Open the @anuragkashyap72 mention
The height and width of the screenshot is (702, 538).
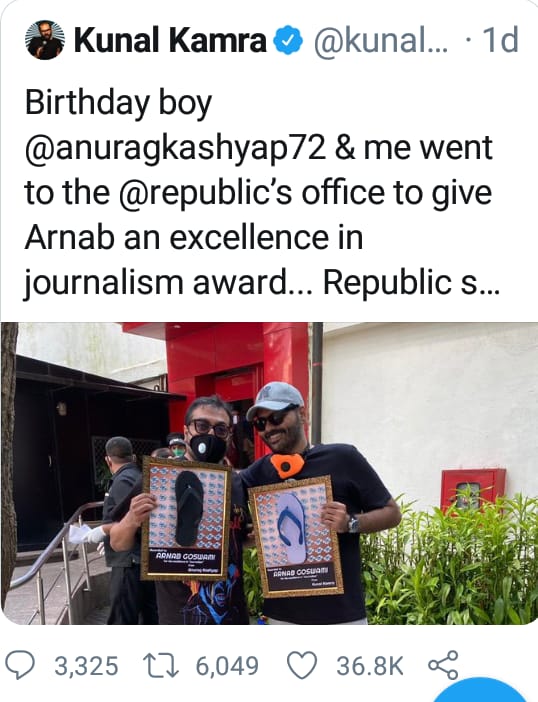click(175, 148)
